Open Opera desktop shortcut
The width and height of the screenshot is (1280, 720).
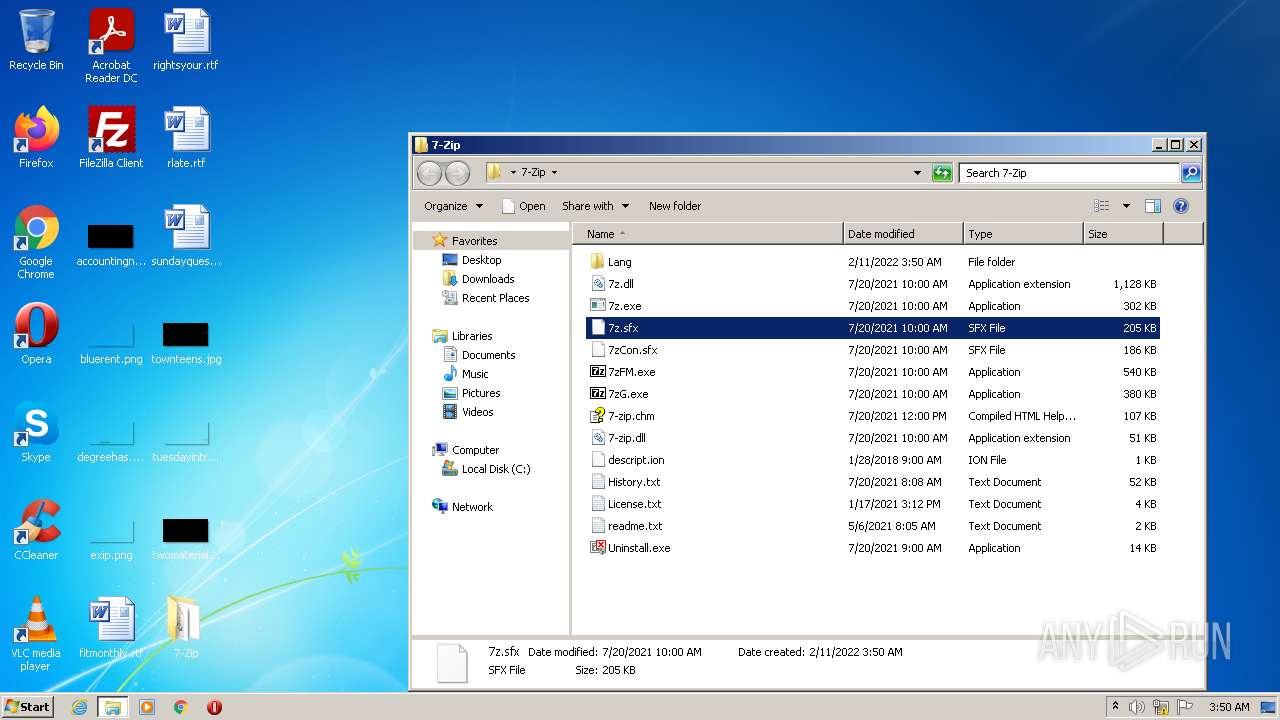[36, 334]
